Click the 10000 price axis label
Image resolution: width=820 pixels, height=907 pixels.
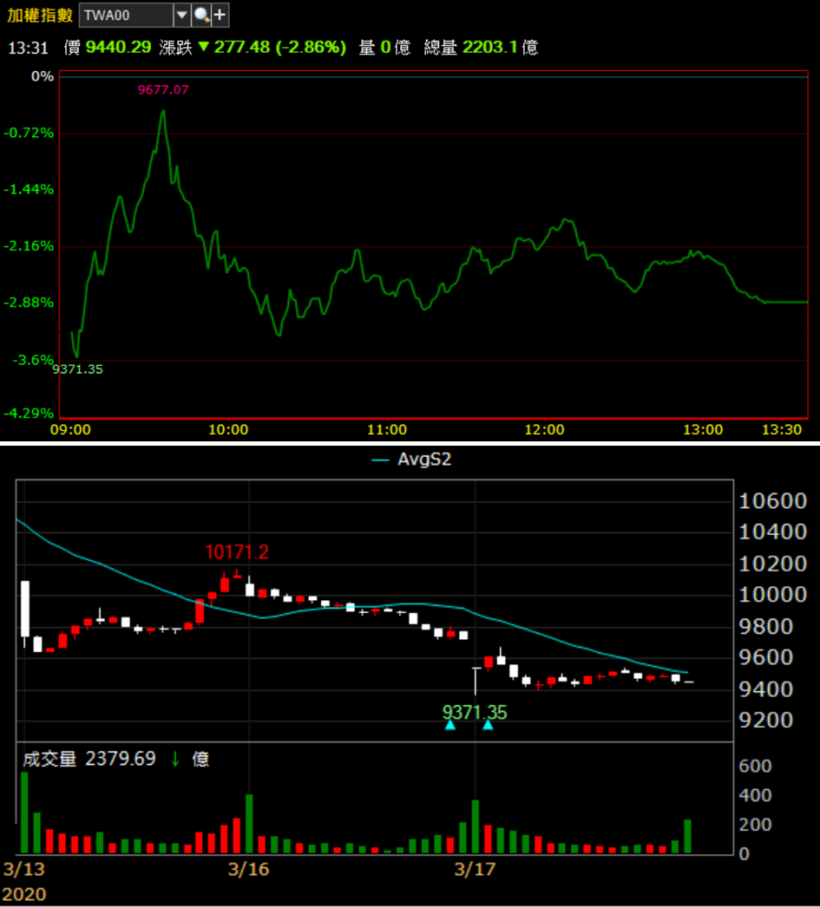click(x=773, y=595)
